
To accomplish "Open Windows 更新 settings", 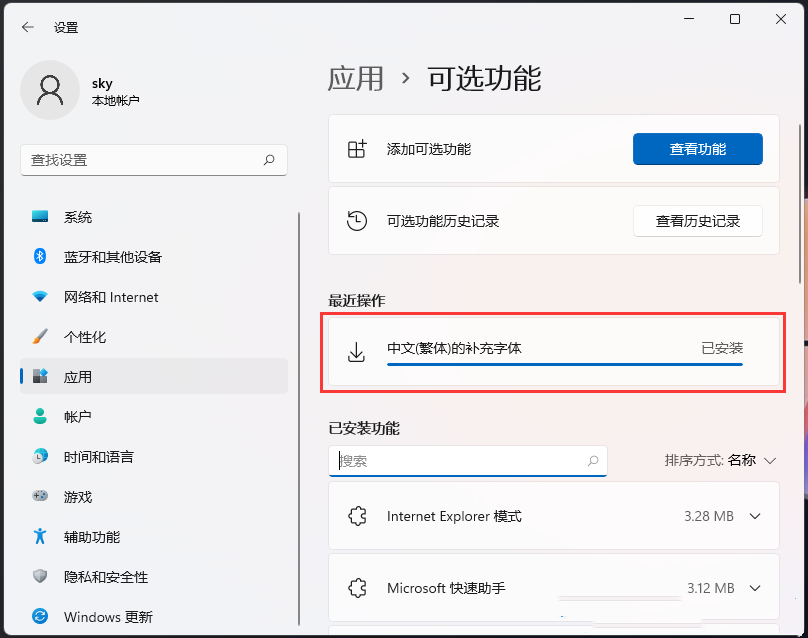I will 154,616.
